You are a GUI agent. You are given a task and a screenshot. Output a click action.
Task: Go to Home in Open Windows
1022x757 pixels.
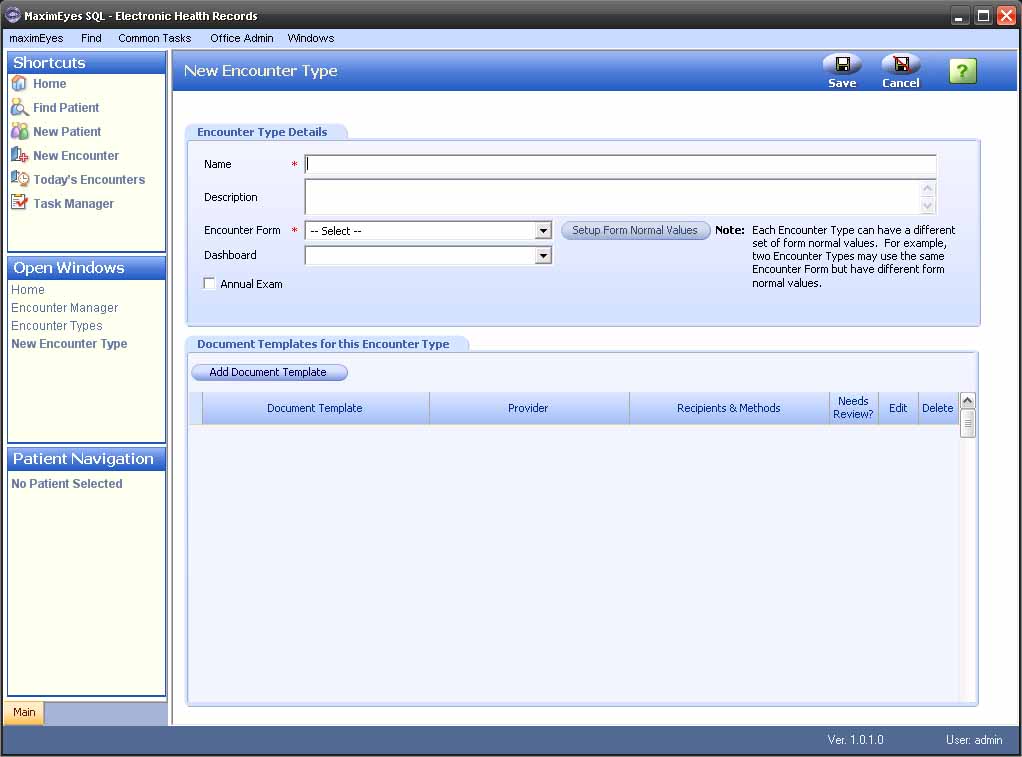28,289
